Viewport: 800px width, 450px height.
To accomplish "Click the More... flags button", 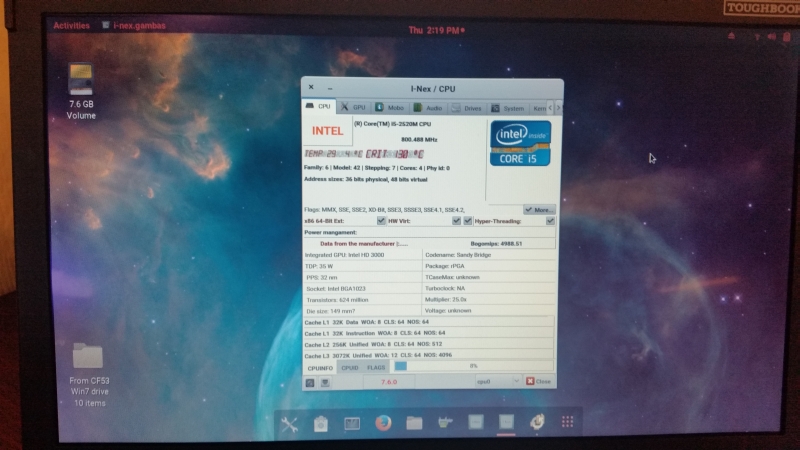I will 539,210.
